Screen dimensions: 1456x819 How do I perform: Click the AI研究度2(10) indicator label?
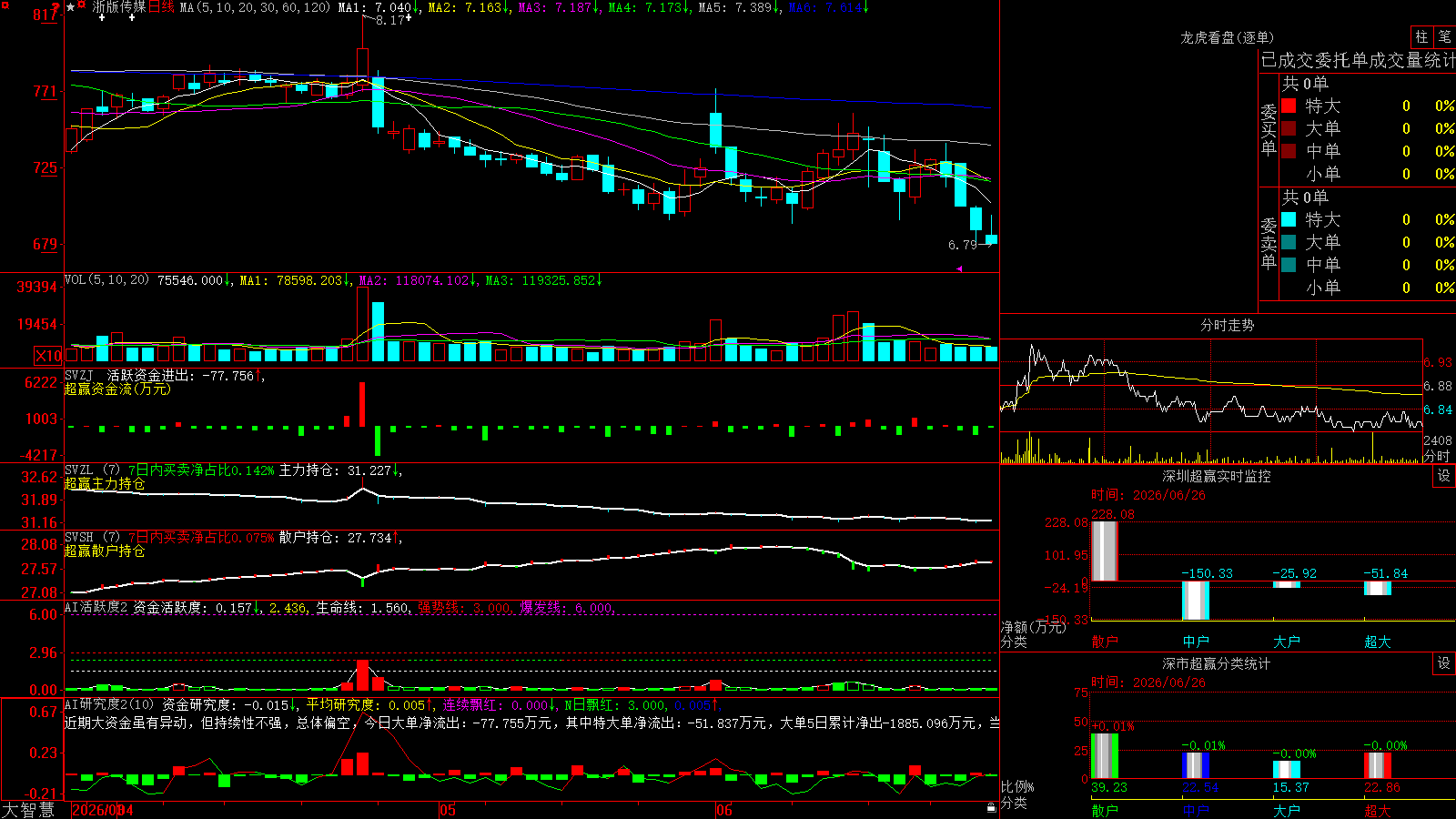point(109,704)
